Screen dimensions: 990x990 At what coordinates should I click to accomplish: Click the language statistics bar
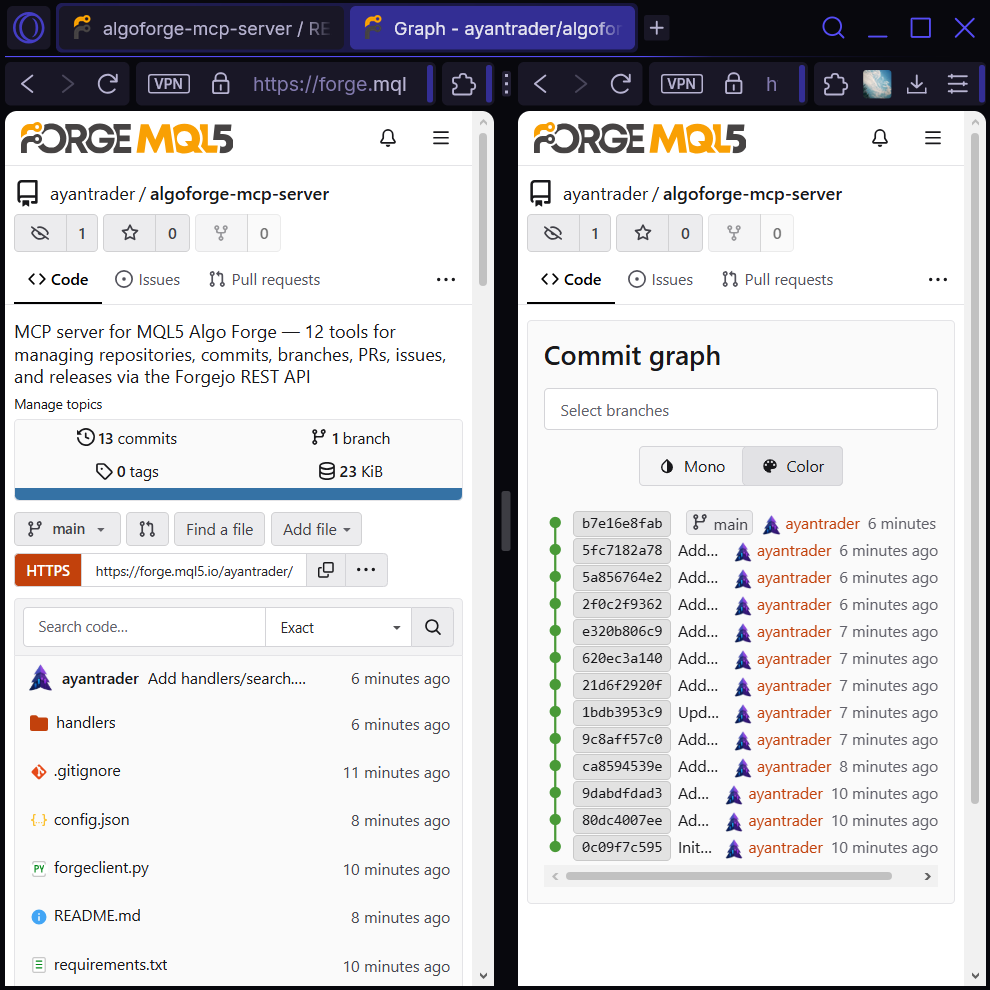click(x=238, y=494)
